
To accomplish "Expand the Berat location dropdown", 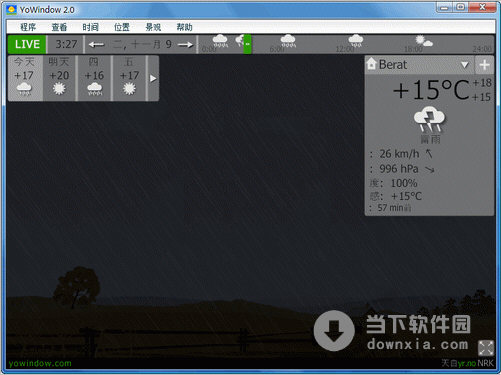I will 465,65.
